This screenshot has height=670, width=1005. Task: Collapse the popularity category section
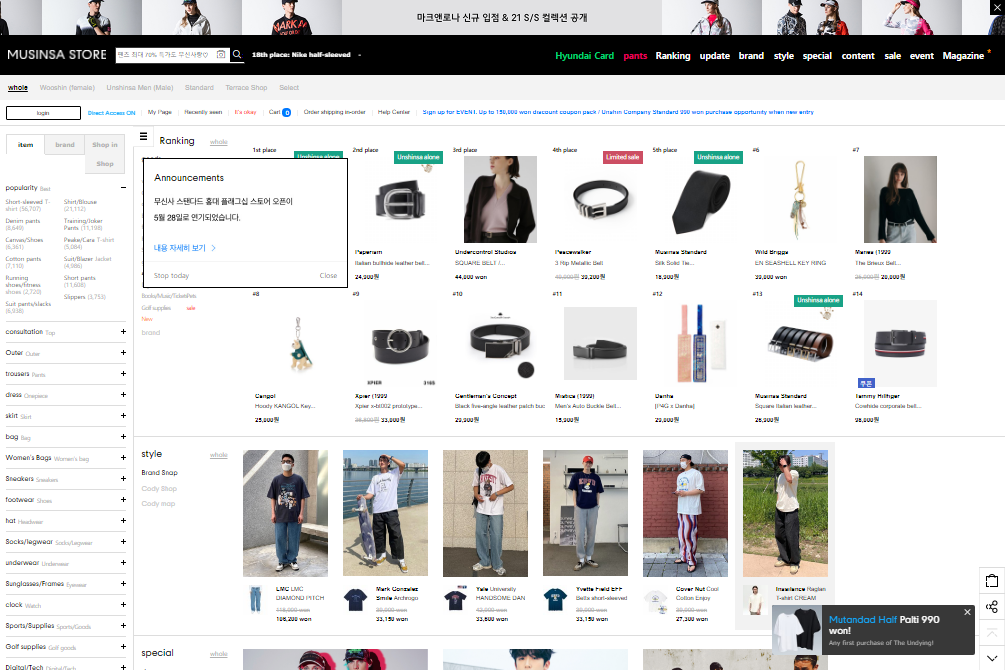(x=123, y=187)
